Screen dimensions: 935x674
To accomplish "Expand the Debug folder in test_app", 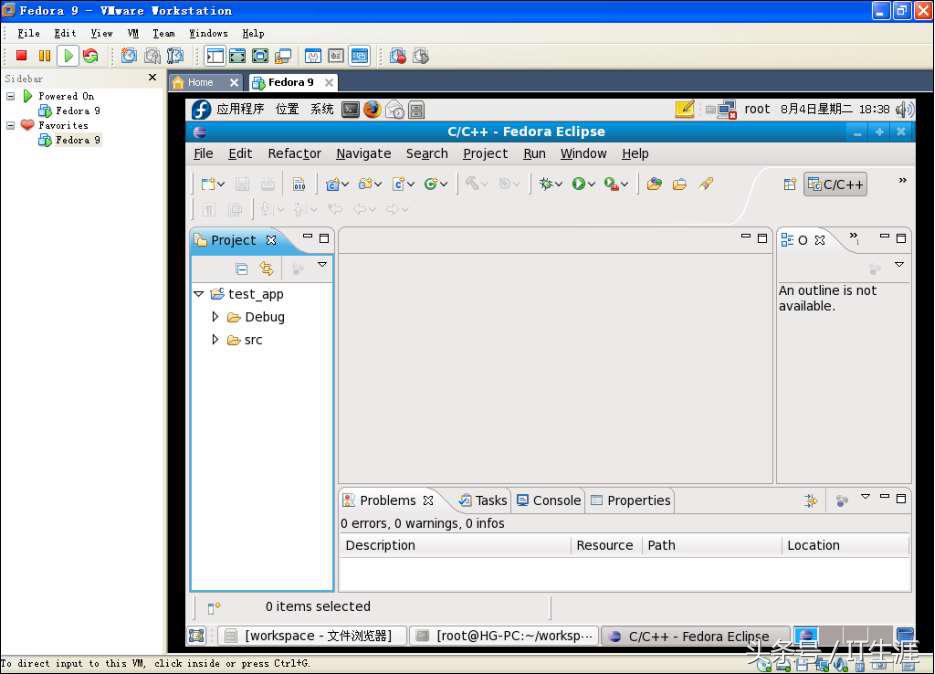I will pos(214,317).
